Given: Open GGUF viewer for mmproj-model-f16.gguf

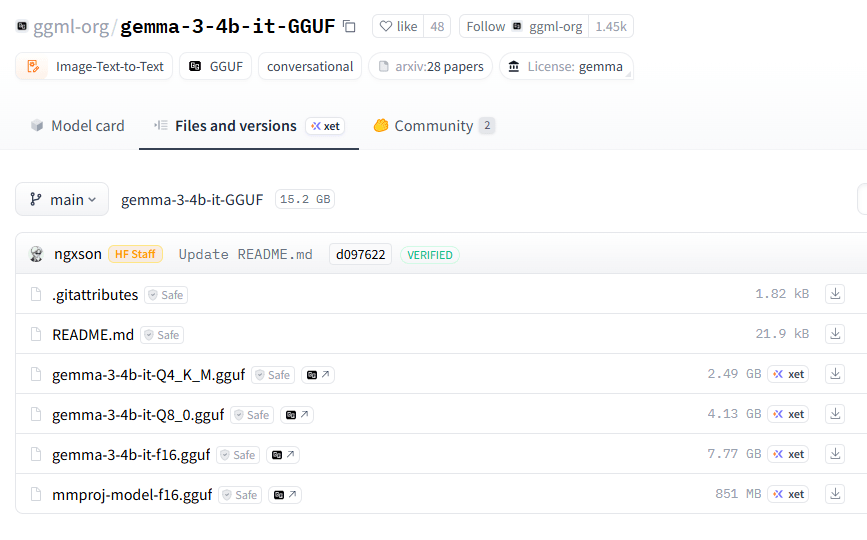Looking at the screenshot, I should click(285, 495).
